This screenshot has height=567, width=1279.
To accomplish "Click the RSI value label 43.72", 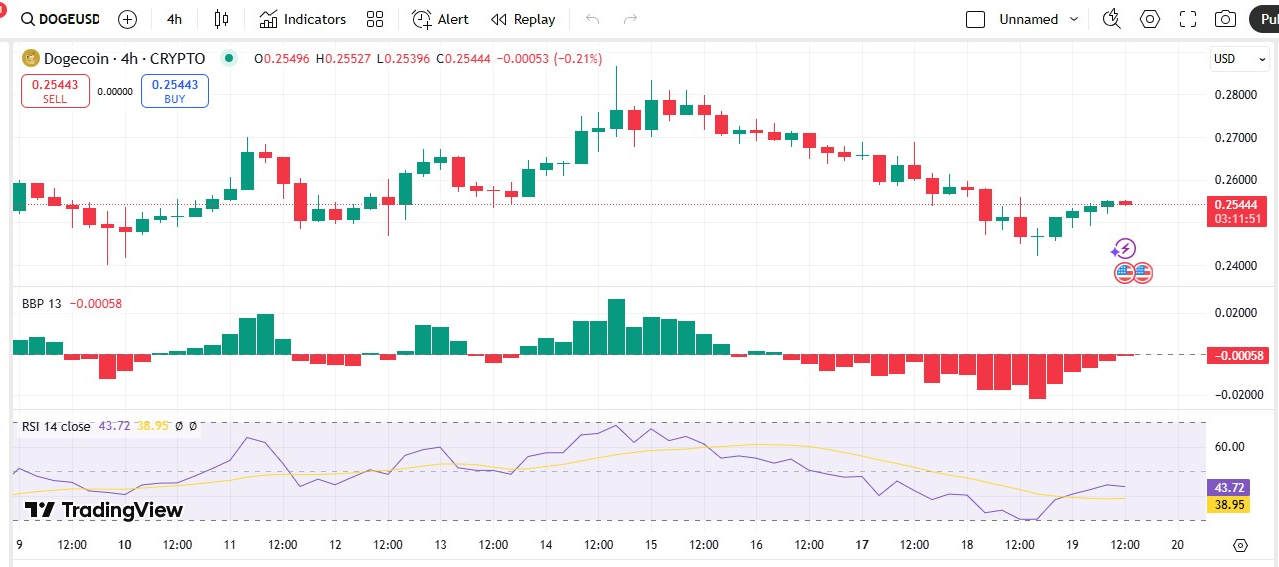I will point(1227,487).
